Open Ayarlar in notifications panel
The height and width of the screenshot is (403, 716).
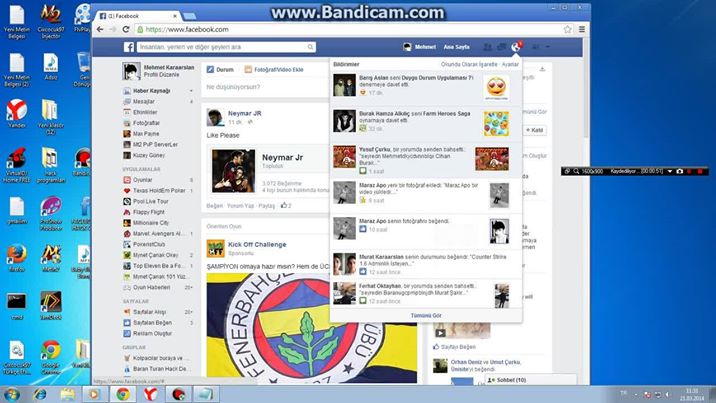510,64
